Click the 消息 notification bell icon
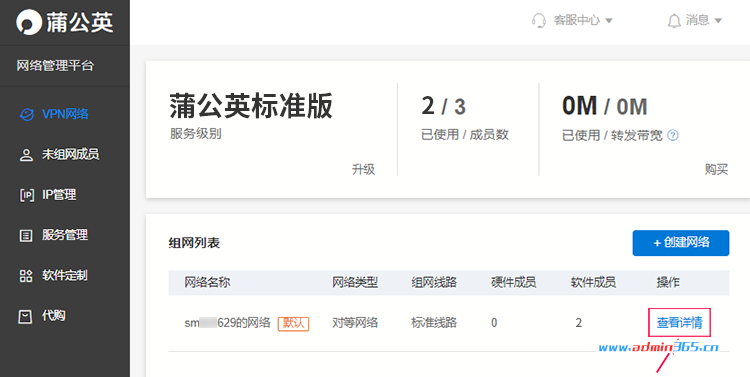 pos(674,21)
